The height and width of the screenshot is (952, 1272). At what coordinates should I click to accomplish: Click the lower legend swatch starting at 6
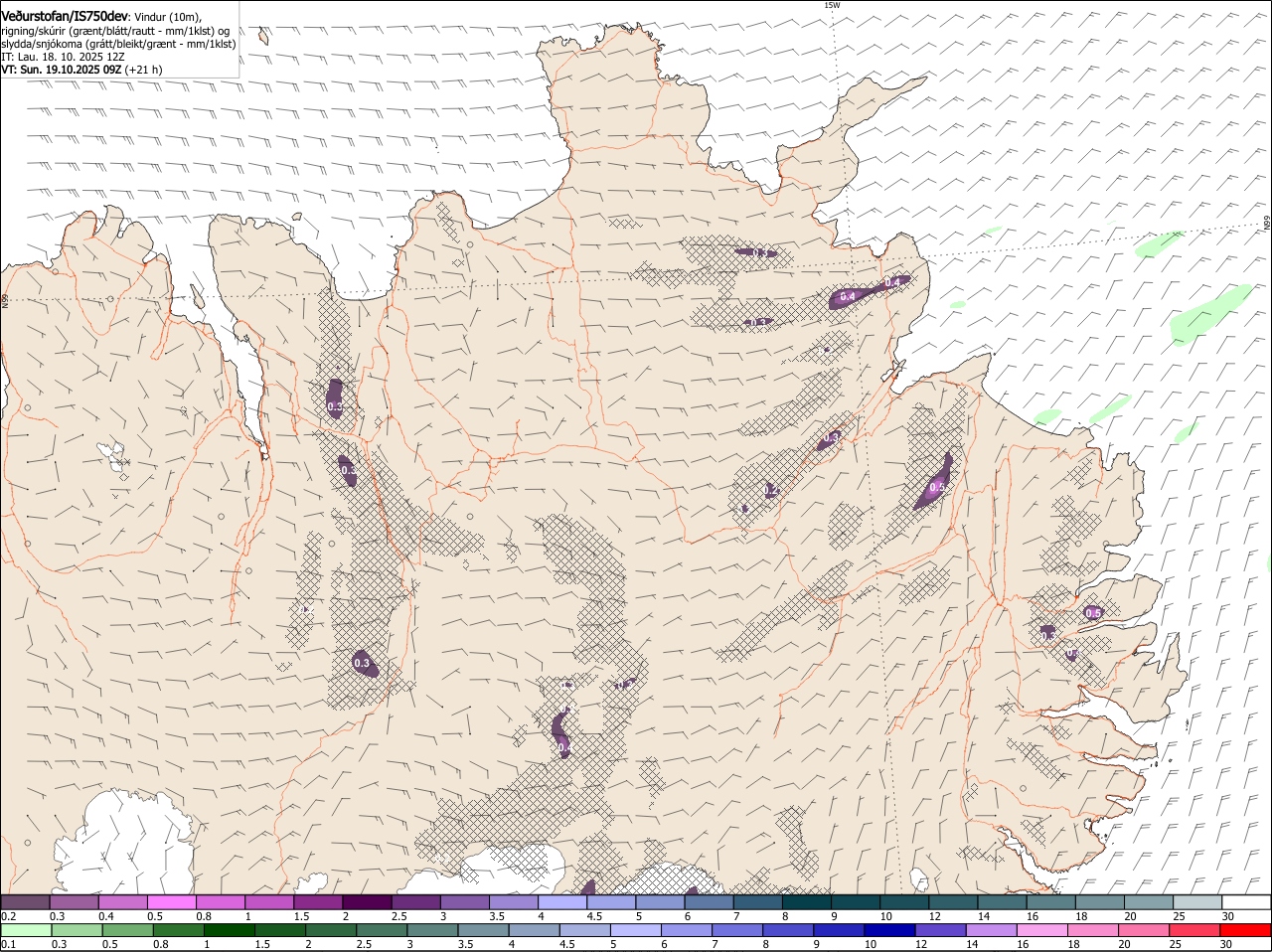tap(687, 931)
